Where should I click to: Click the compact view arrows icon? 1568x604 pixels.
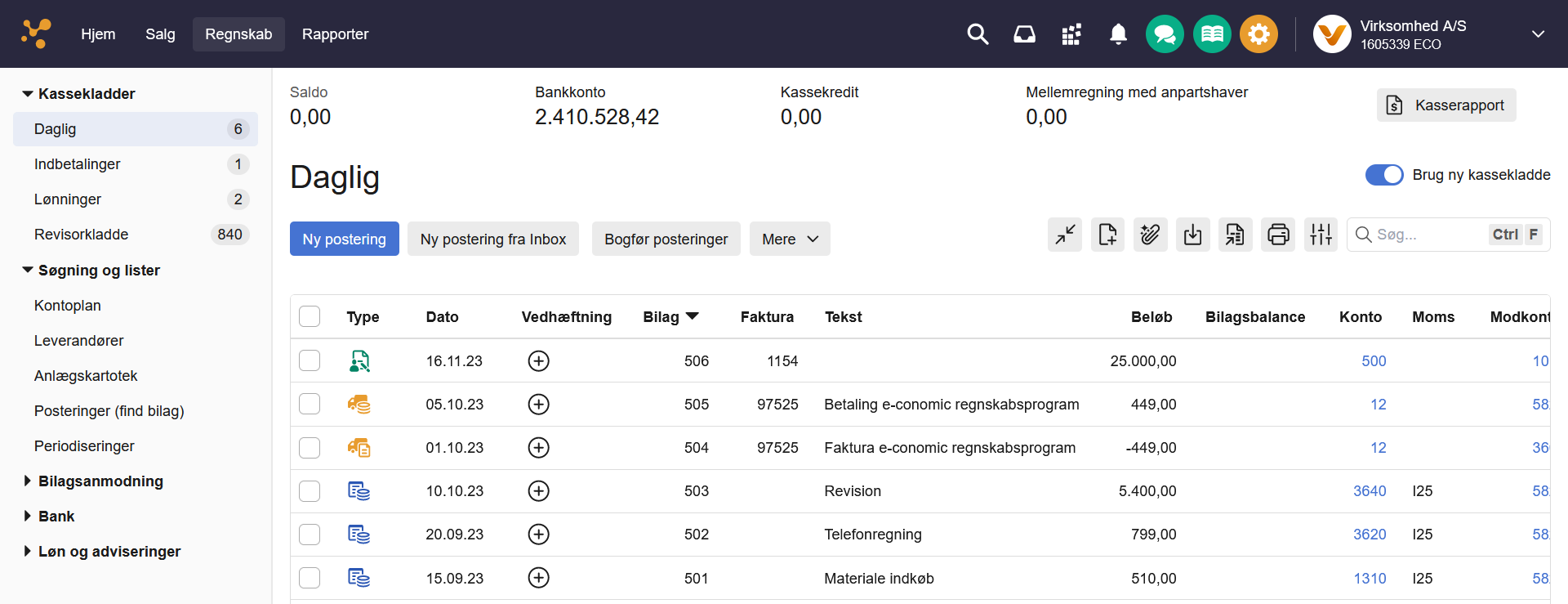pyautogui.click(x=1065, y=235)
